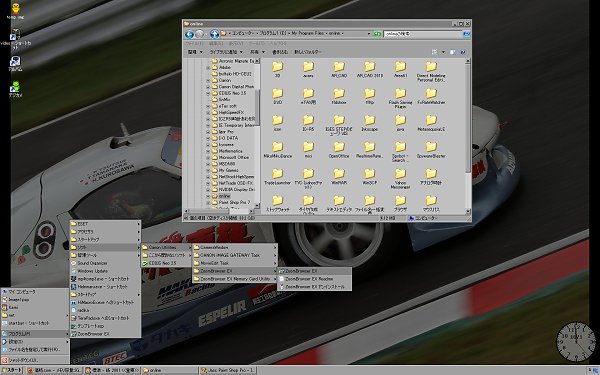The width and height of the screenshot is (600, 375).
Task: Open MovieEdit Task submenu entry
Action: click(235, 263)
